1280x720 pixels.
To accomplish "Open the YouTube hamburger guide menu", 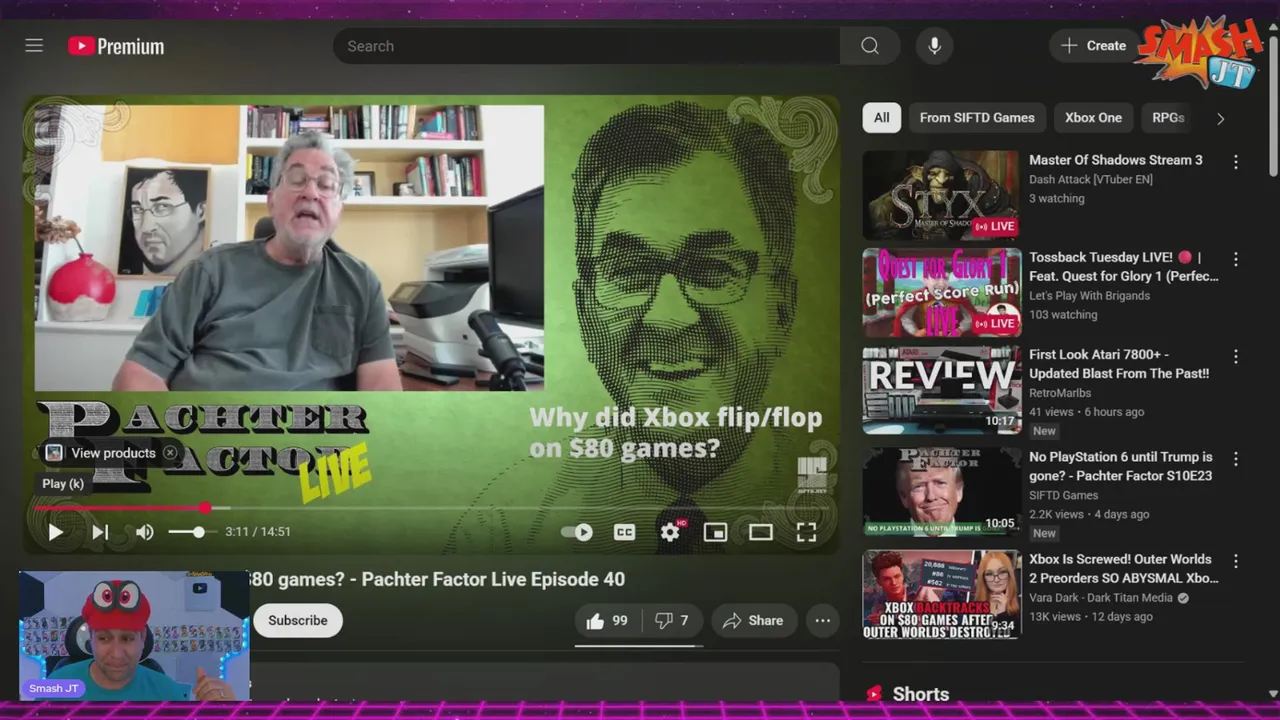I will 34,46.
